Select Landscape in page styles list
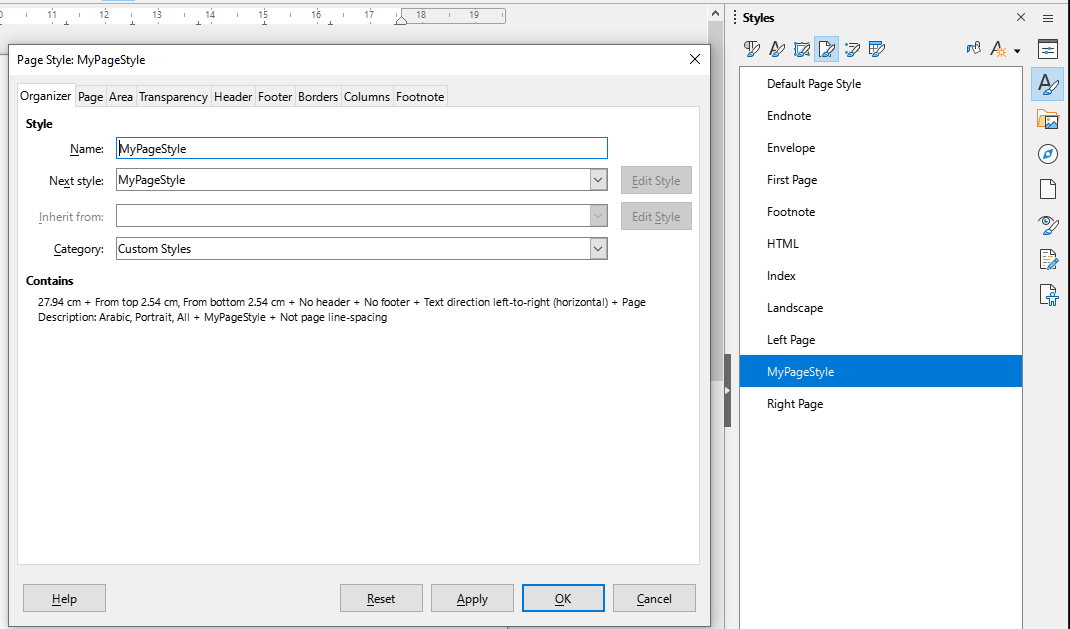The width and height of the screenshot is (1070, 629). tap(795, 308)
